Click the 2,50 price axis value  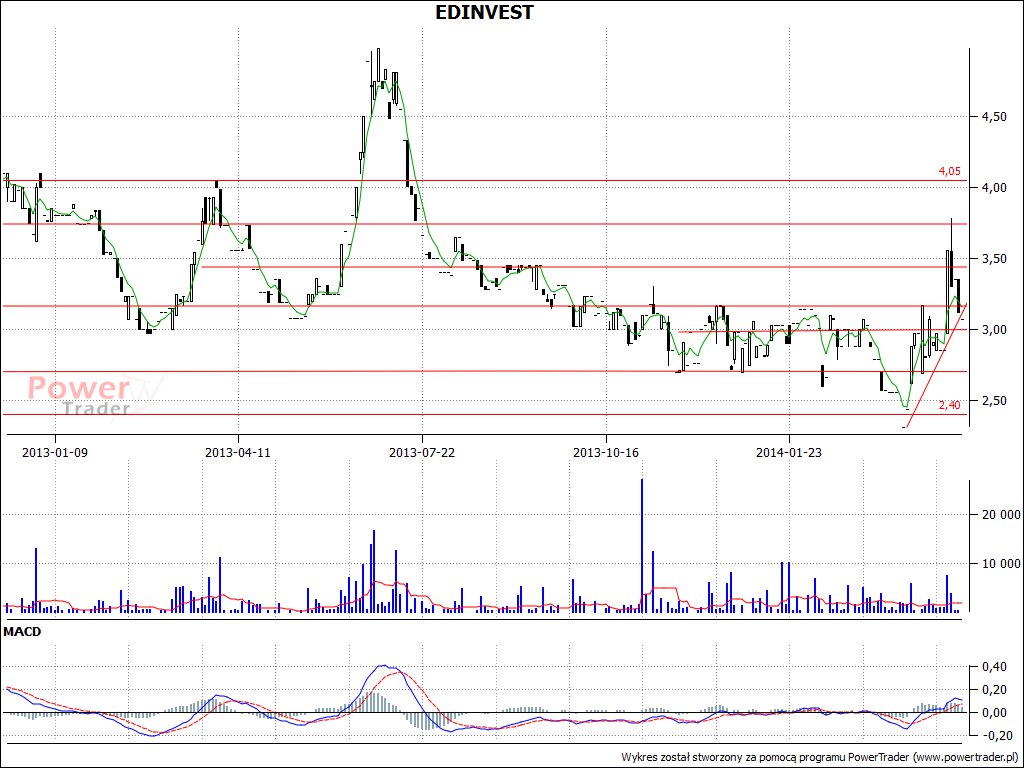[x=994, y=401]
